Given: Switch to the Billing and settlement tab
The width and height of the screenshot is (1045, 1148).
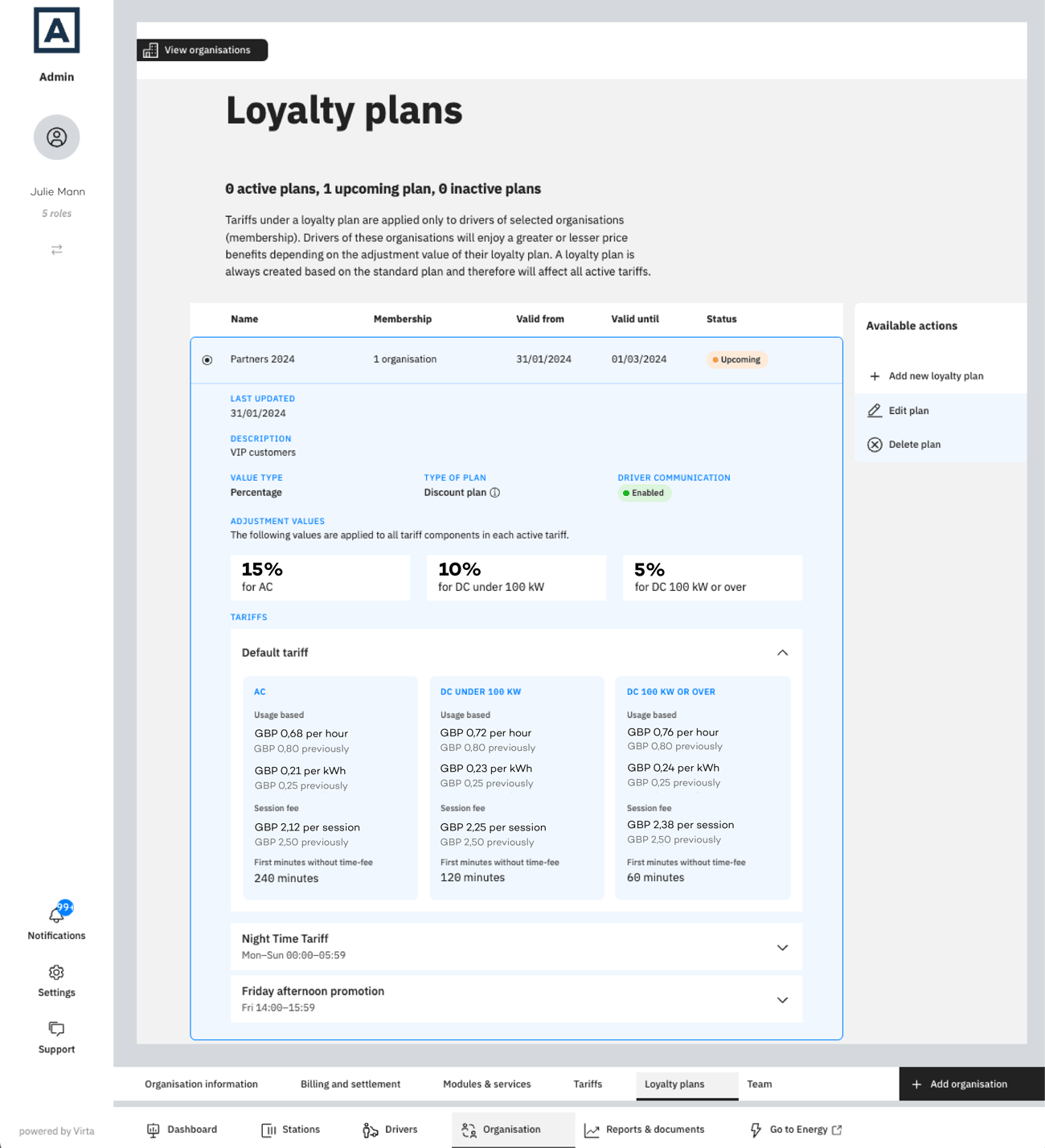Looking at the screenshot, I should coord(350,1084).
